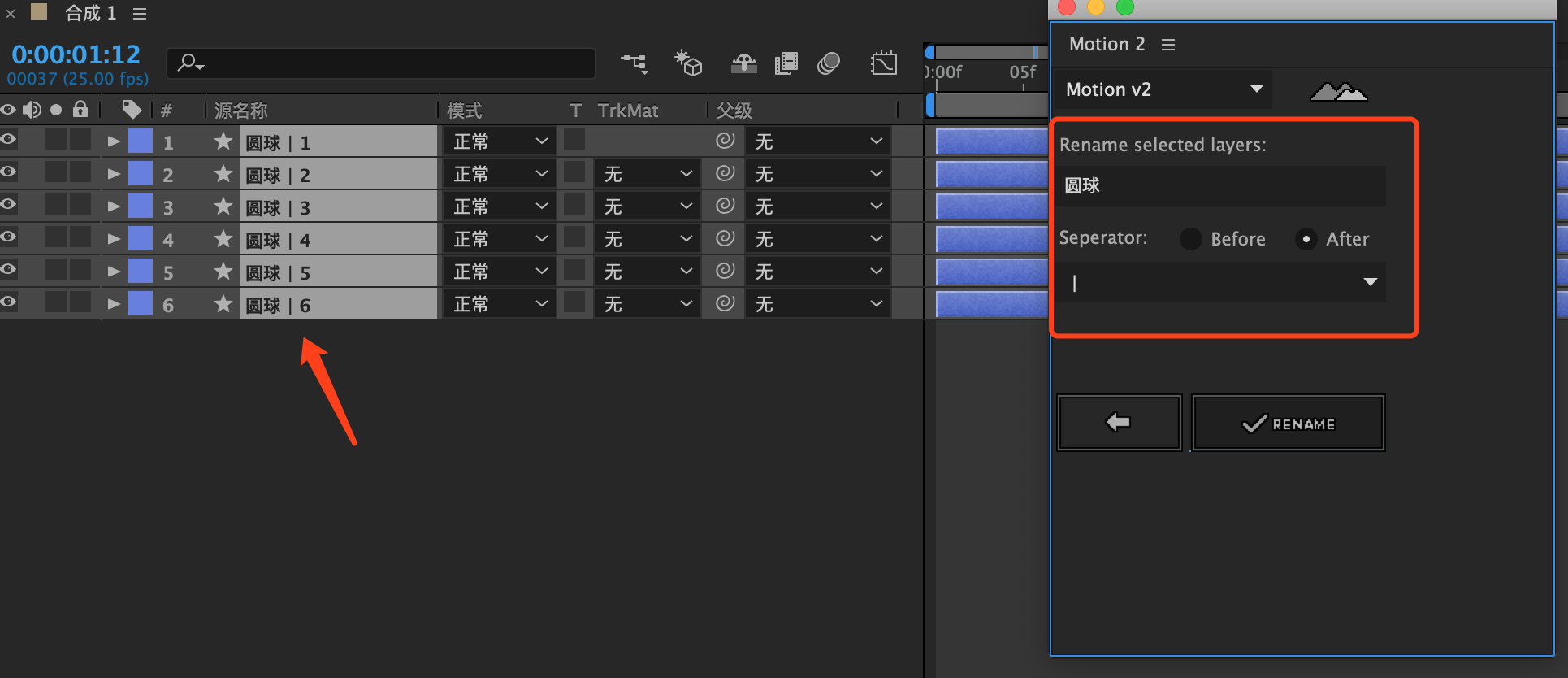
Task: Click the 源名称 column header
Action: click(240, 110)
